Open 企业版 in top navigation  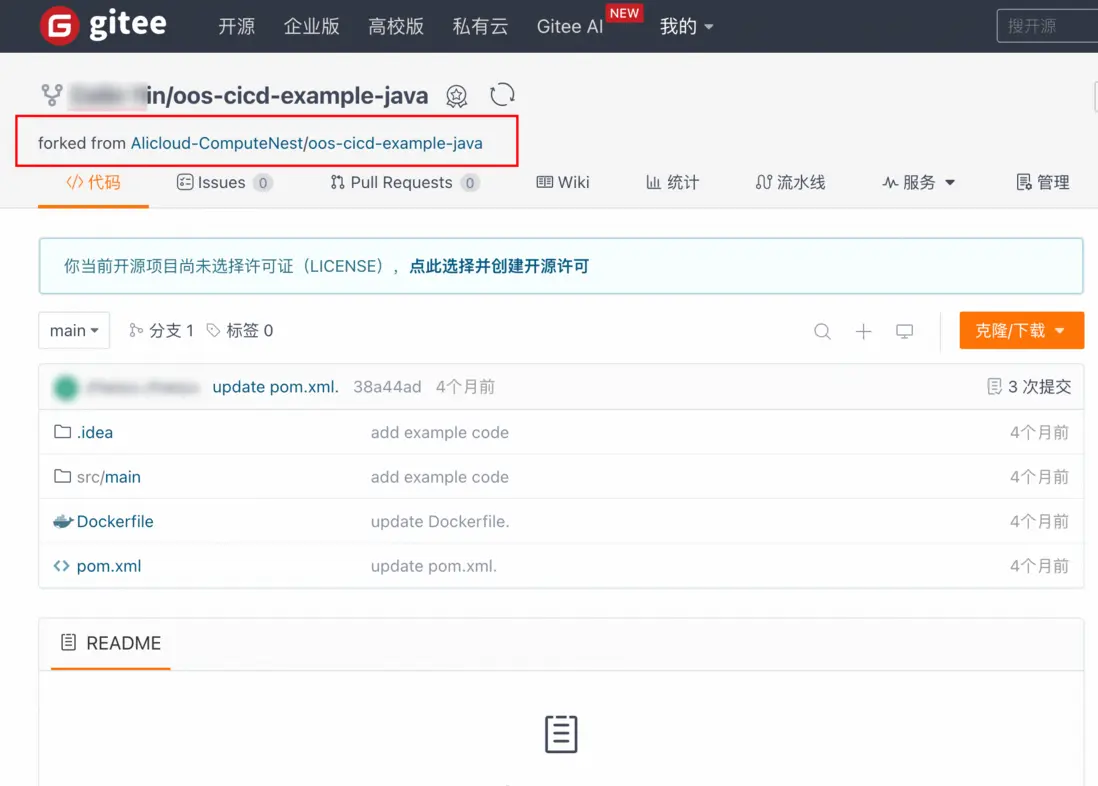(x=312, y=27)
